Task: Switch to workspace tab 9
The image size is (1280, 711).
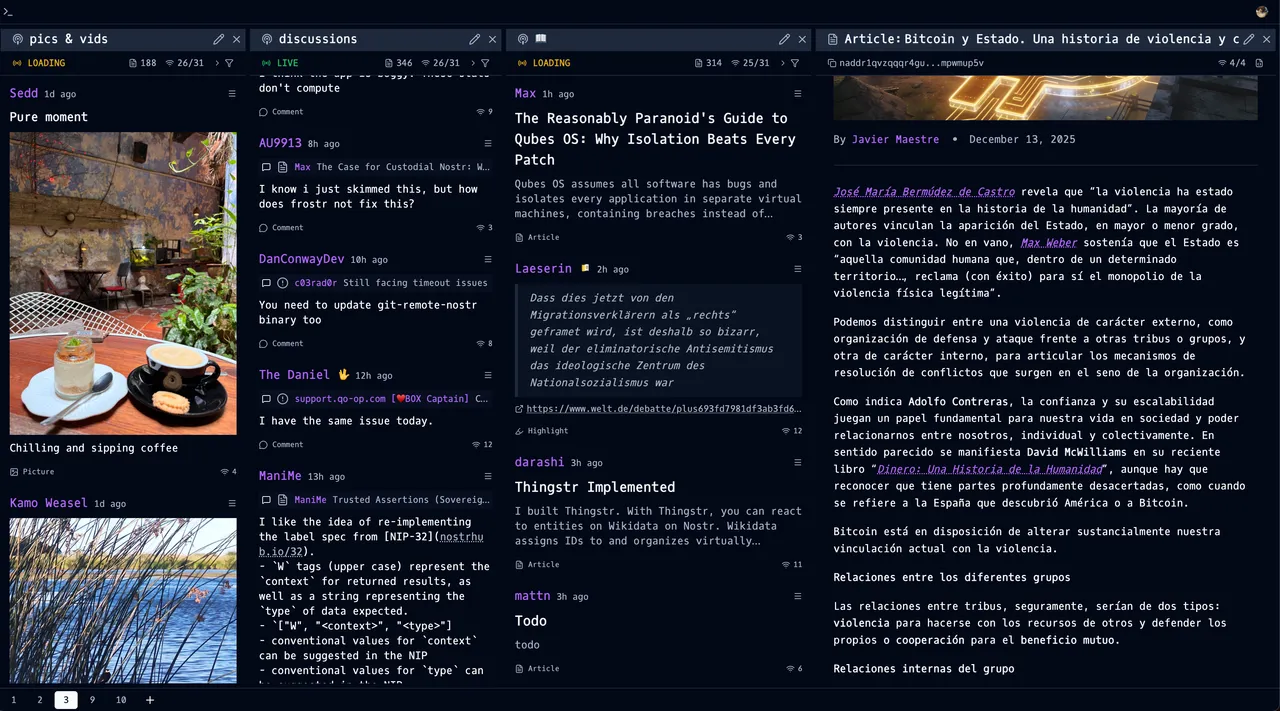Action: point(92,700)
